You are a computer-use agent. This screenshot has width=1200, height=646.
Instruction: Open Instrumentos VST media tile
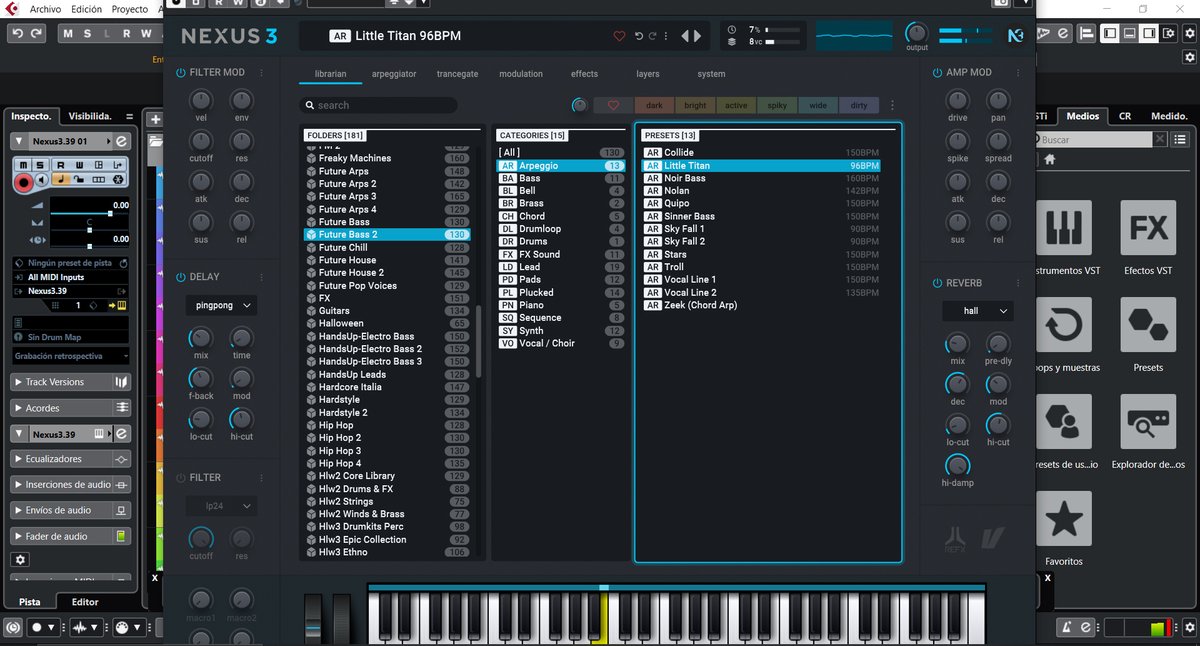(1062, 228)
